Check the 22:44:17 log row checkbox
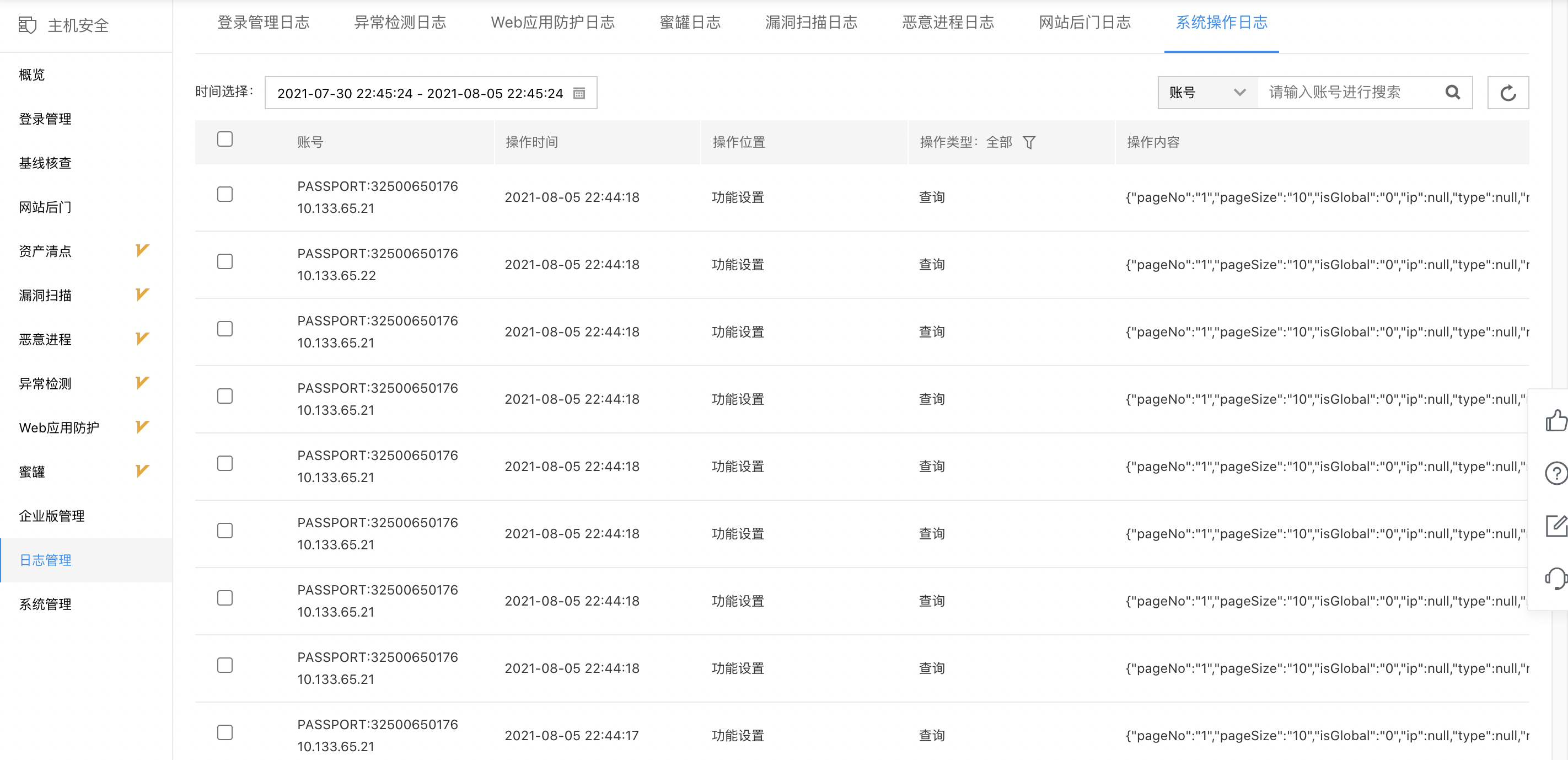The width and height of the screenshot is (1568, 760). coord(225,732)
